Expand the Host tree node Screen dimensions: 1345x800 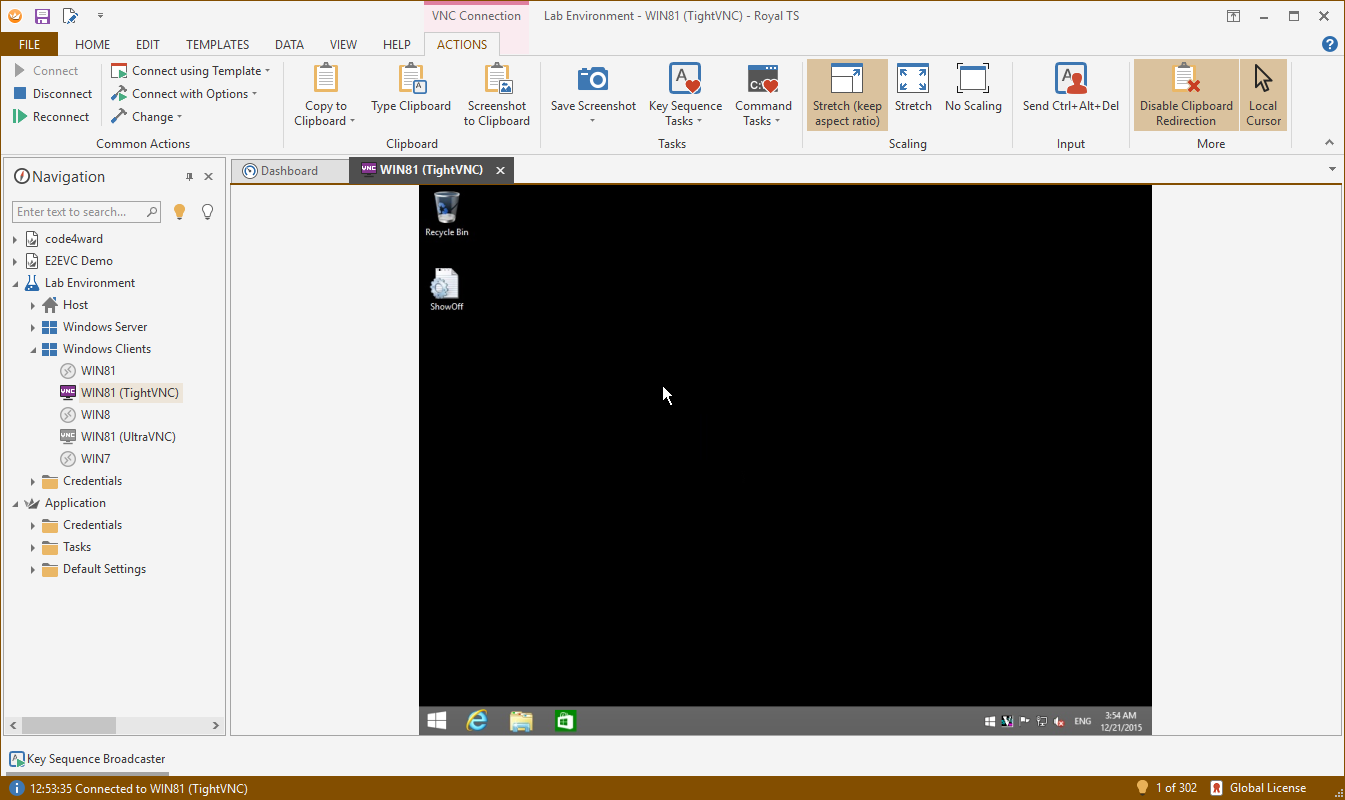(x=33, y=305)
